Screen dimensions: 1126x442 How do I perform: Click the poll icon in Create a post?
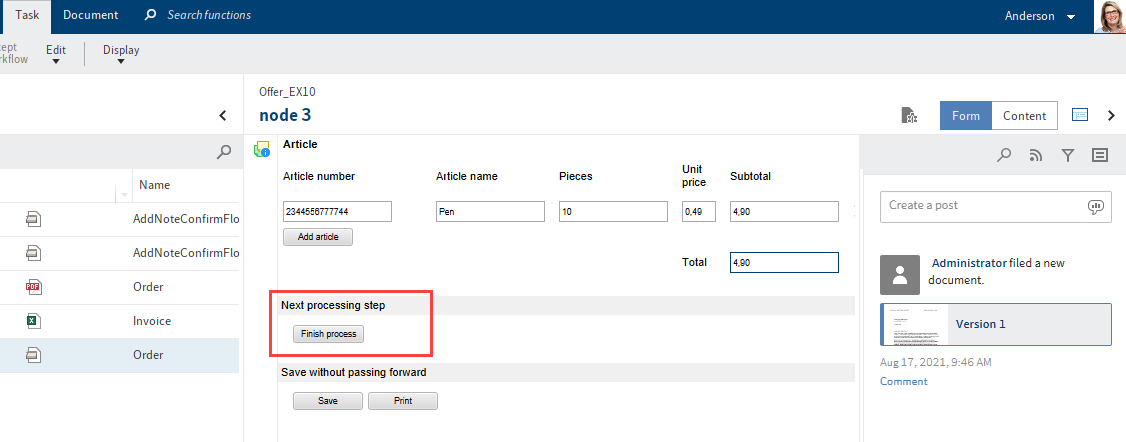pos(1095,206)
